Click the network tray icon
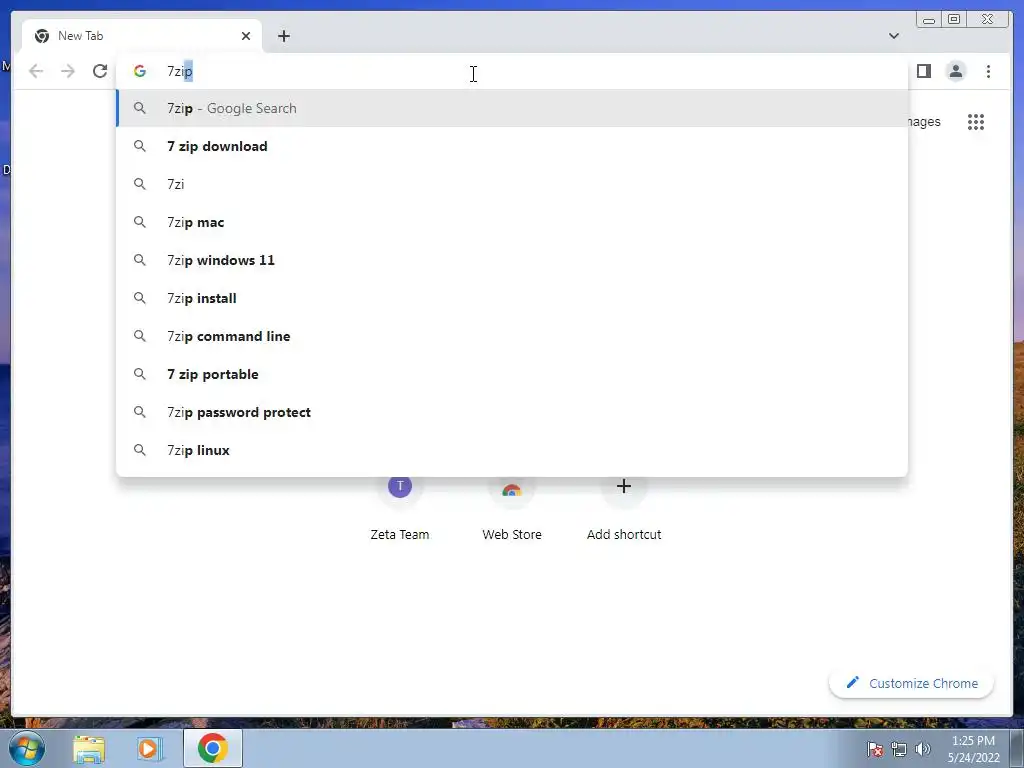 point(899,749)
